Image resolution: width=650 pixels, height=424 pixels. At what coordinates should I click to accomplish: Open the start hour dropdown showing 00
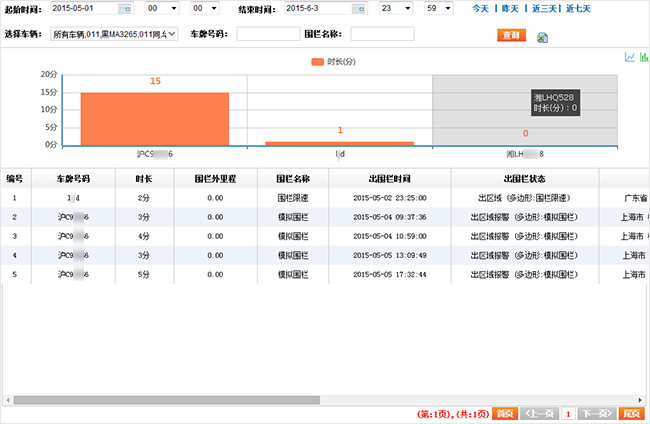pyautogui.click(x=162, y=8)
